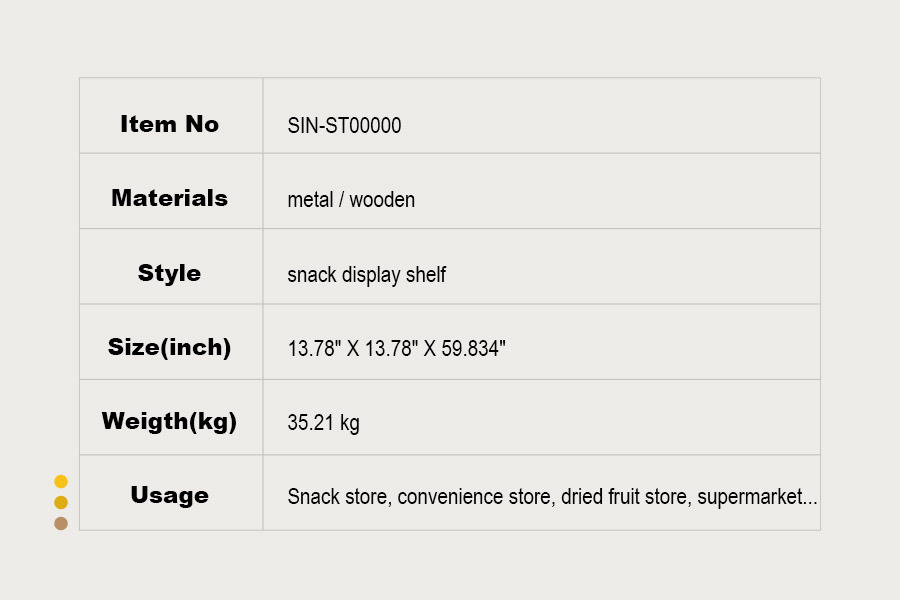900x600 pixels.
Task: Click the brown bottom dot
Action: click(x=61, y=523)
